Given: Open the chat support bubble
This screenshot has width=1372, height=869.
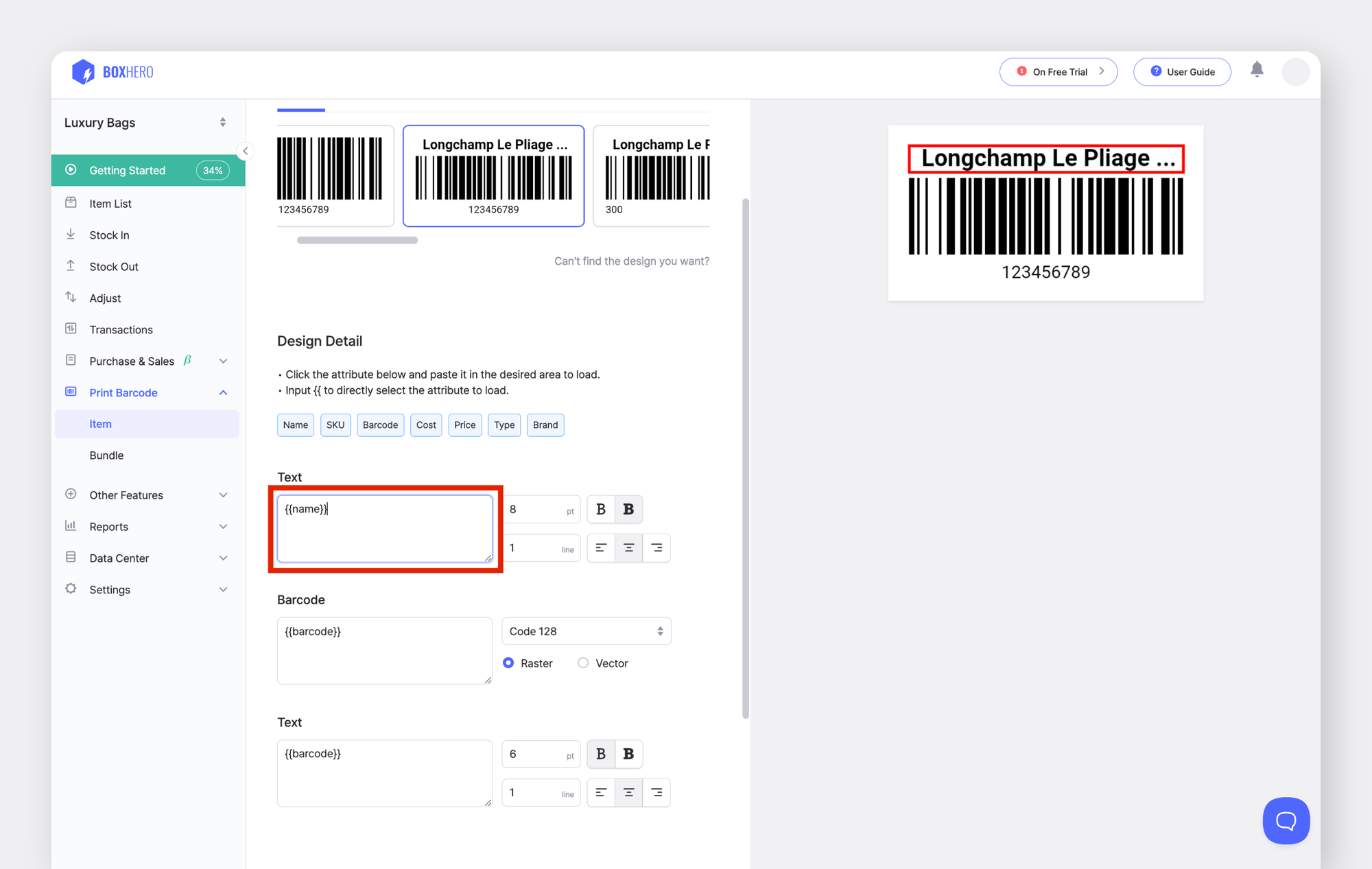Looking at the screenshot, I should pos(1286,820).
